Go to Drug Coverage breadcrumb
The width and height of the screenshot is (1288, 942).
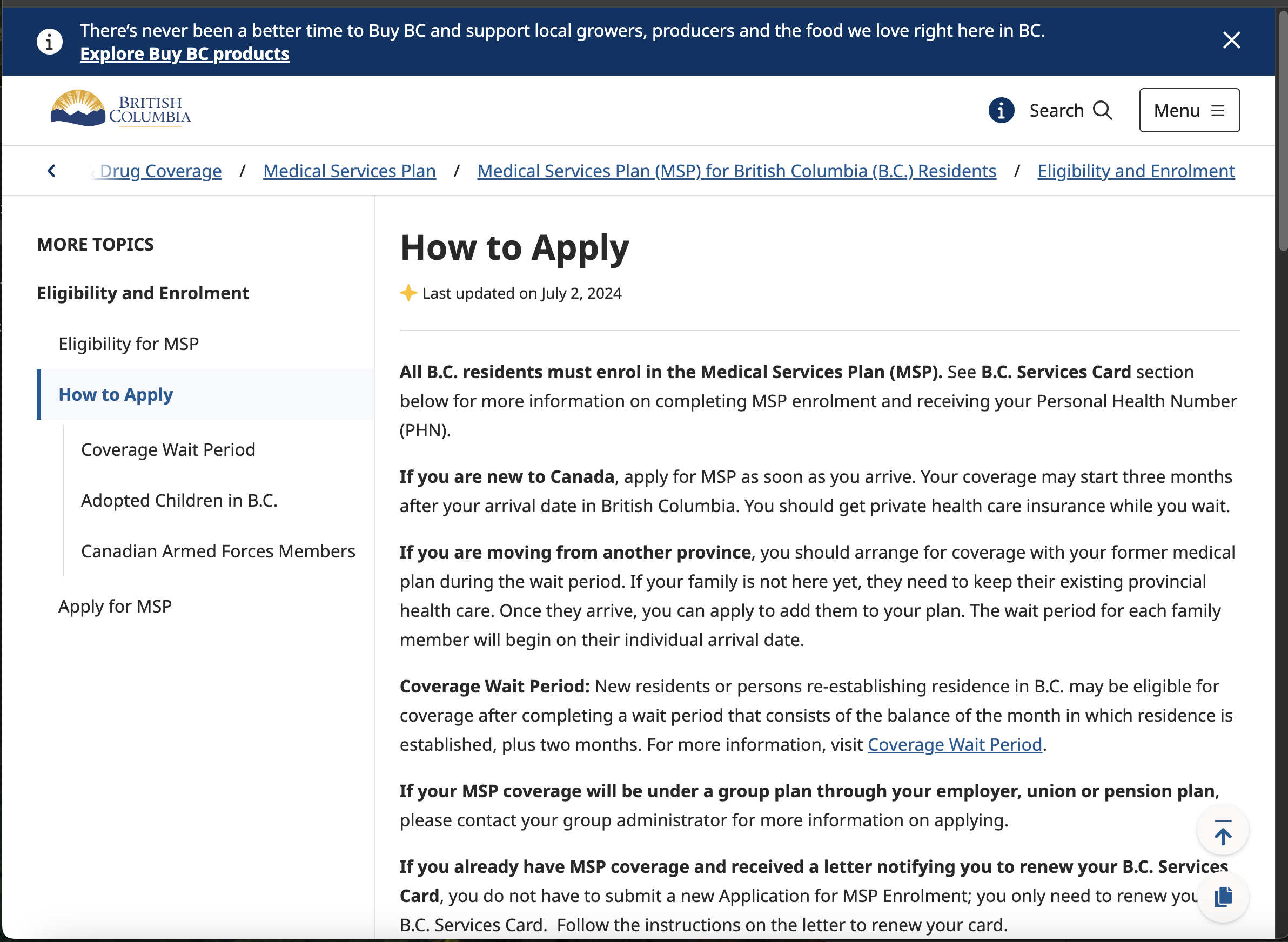tap(160, 171)
